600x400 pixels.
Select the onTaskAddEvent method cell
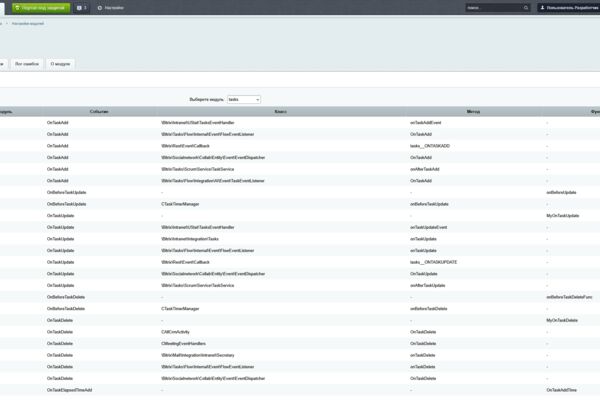pyautogui.click(x=425, y=123)
